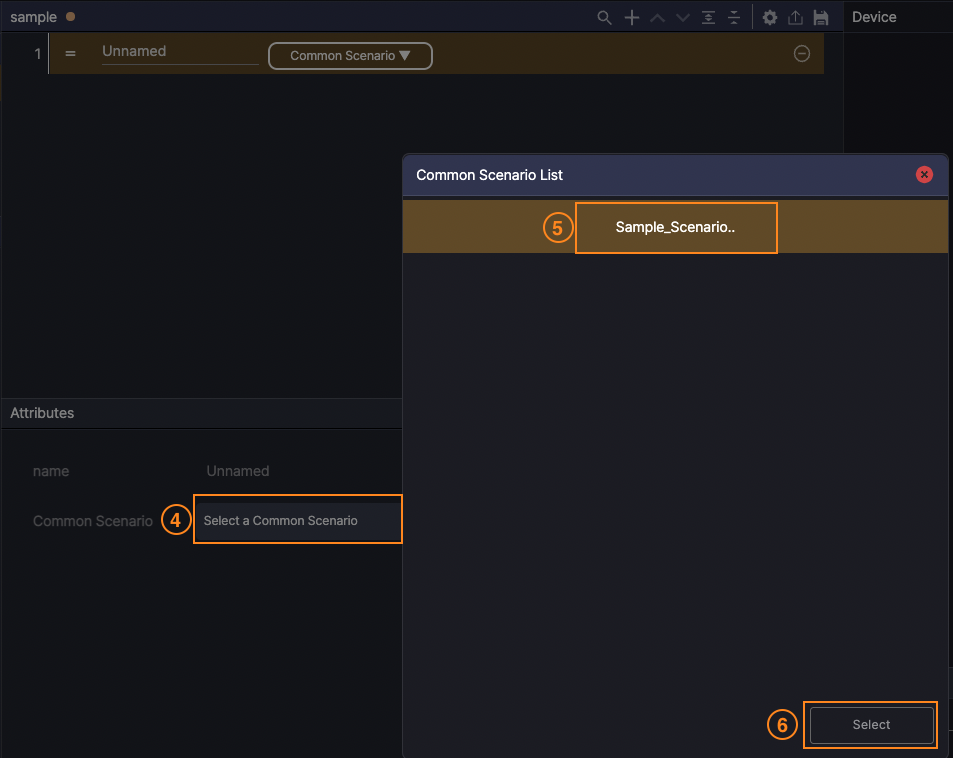Grab the step 1 drag handle

pyautogui.click(x=70, y=54)
